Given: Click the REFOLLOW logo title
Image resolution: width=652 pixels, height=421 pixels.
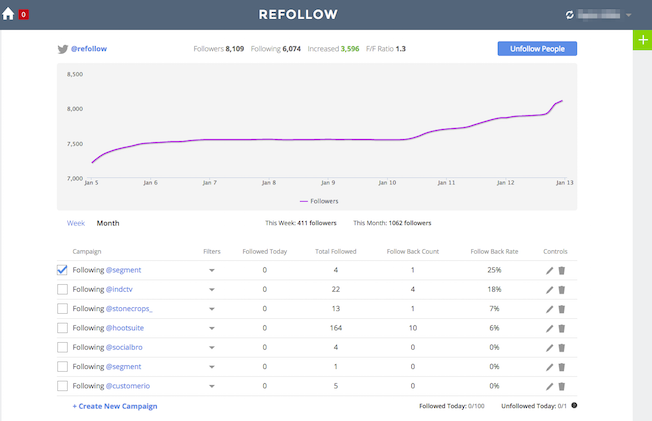Looking at the screenshot, I should coord(298,15).
